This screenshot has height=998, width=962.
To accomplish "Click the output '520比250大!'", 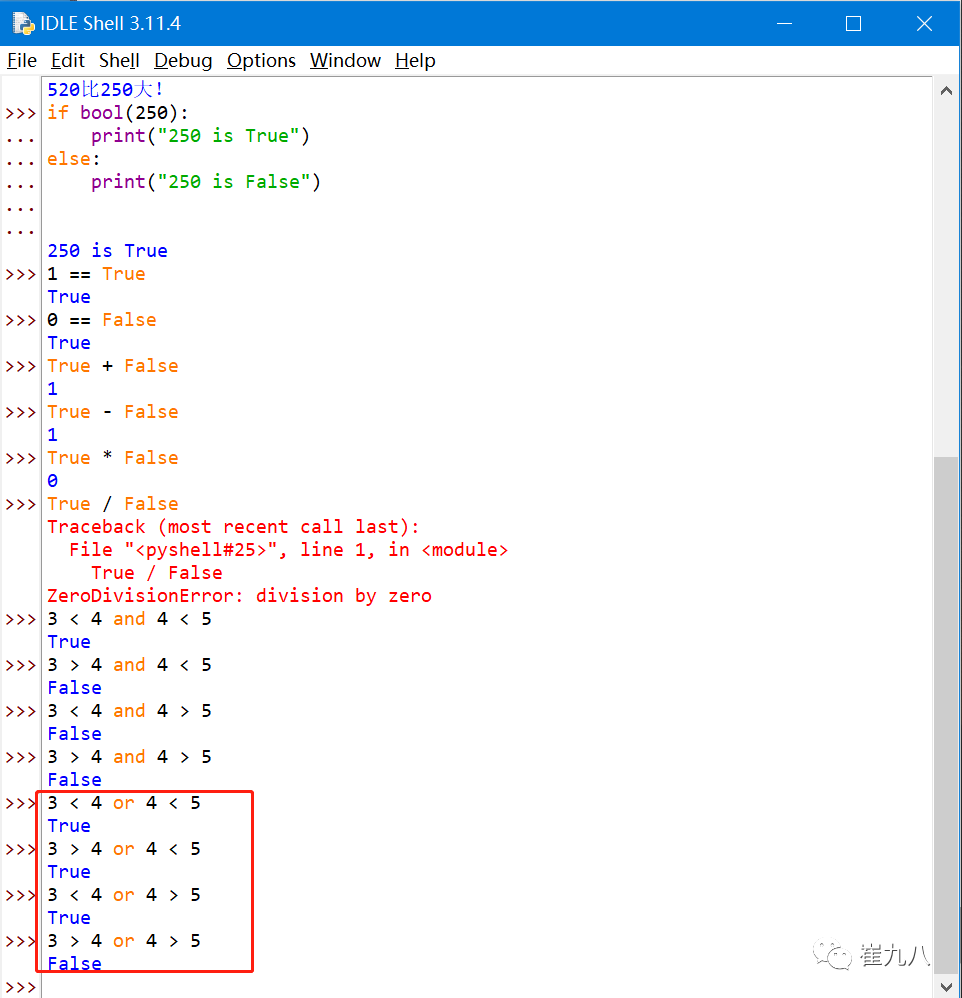I will pos(106,90).
